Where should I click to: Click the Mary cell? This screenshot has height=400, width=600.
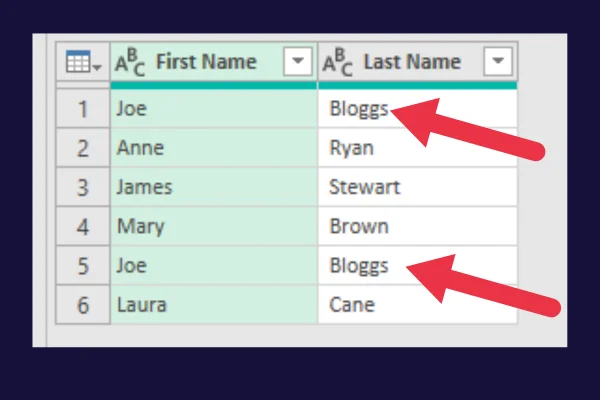pos(214,226)
